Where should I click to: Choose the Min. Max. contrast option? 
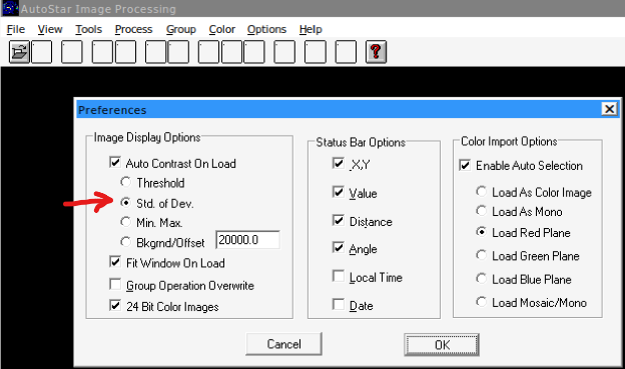(x=126, y=222)
